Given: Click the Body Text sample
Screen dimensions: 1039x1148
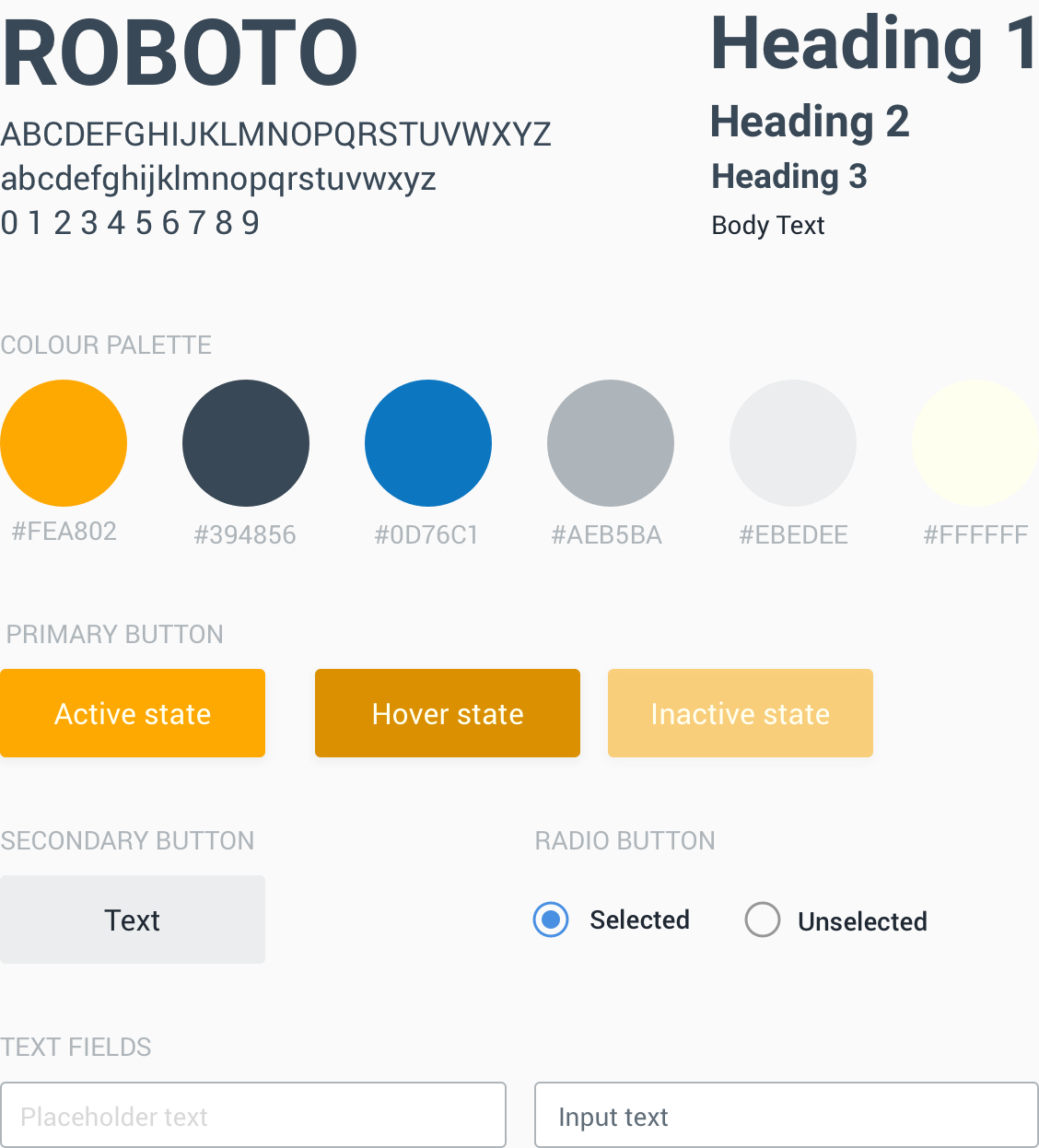Looking at the screenshot, I should tap(768, 226).
